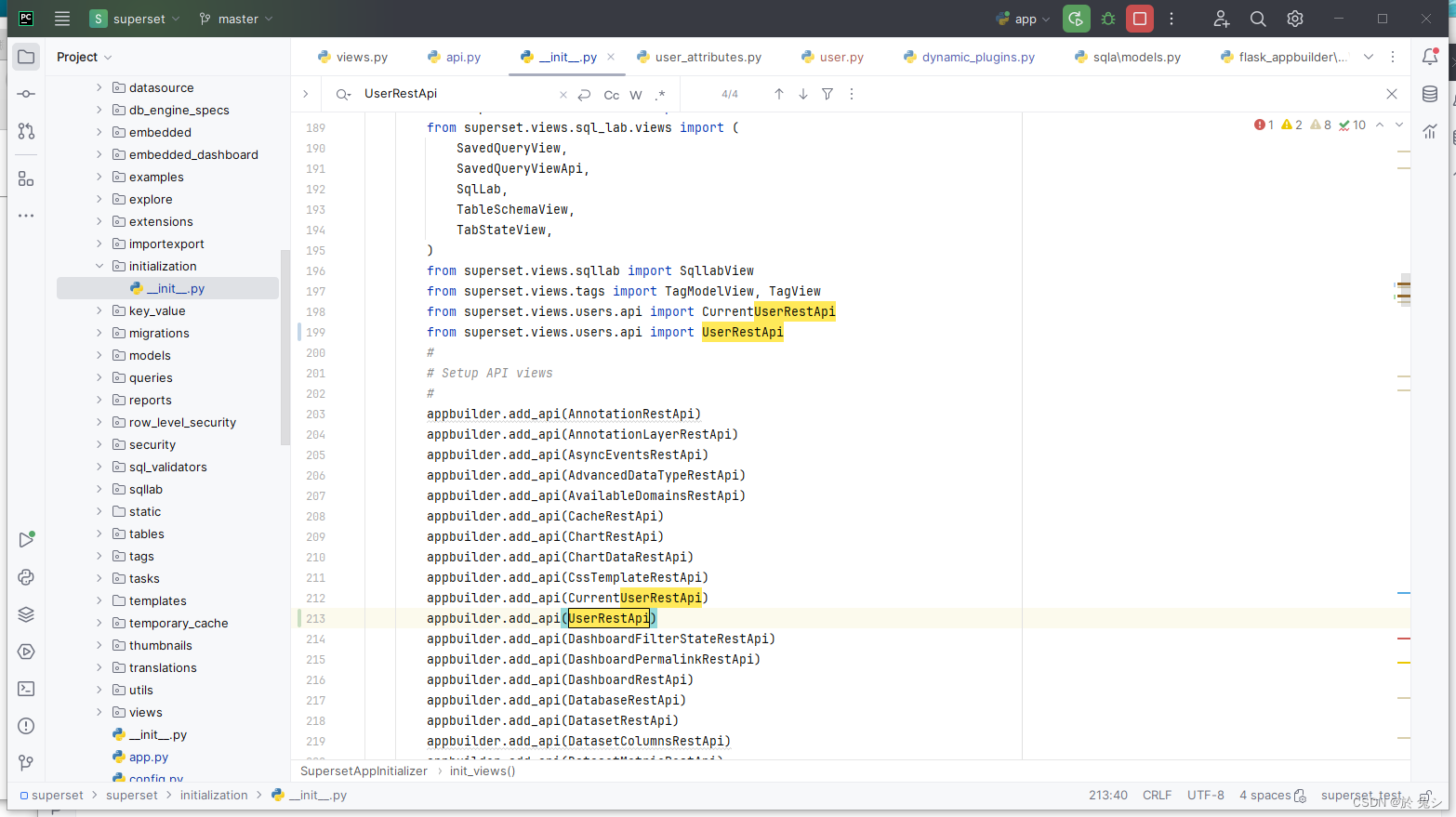This screenshot has width=1456, height=817.
Task: Clear the search field text
Action: click(563, 95)
